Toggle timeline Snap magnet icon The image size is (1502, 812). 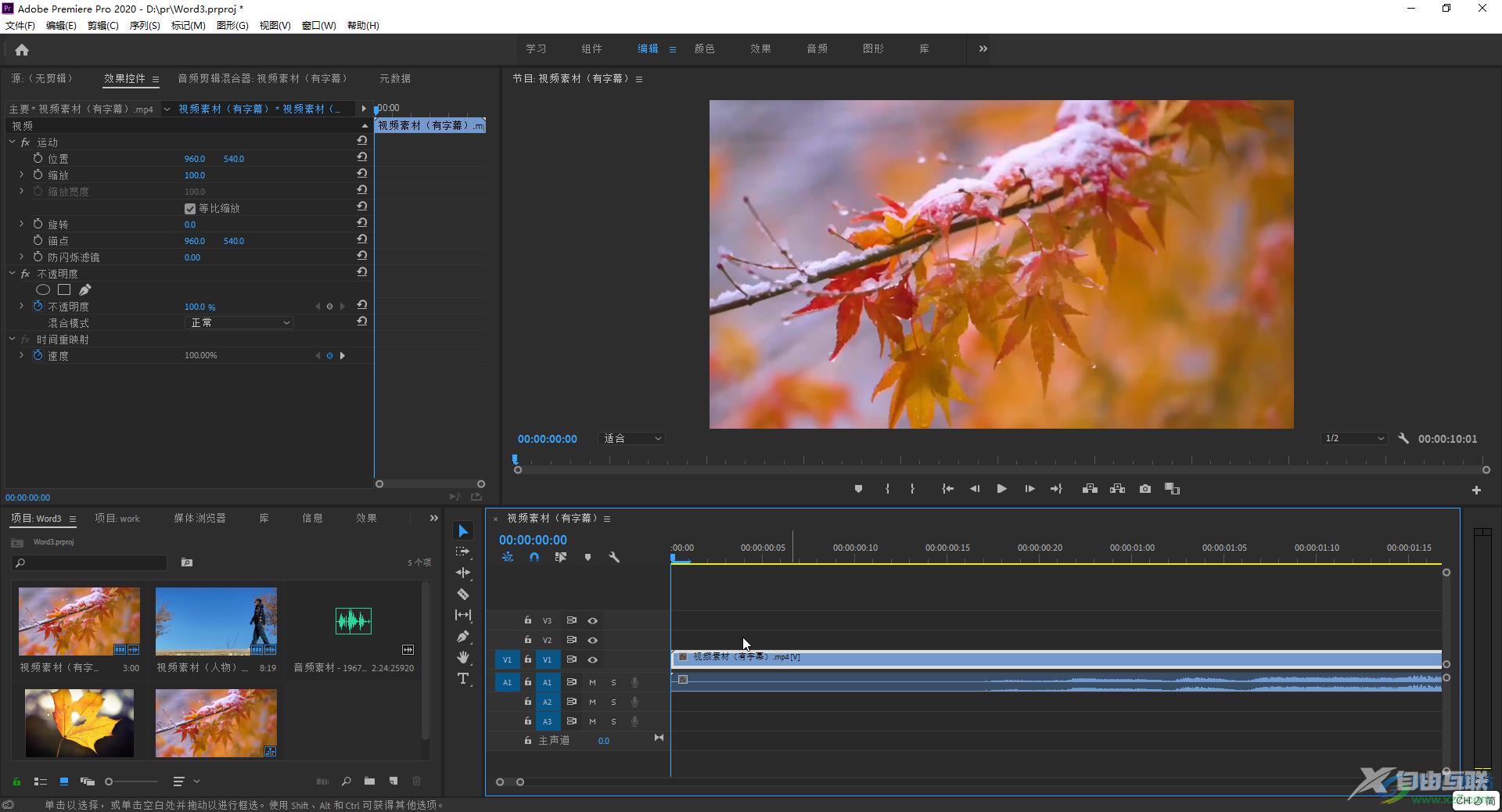click(x=534, y=557)
